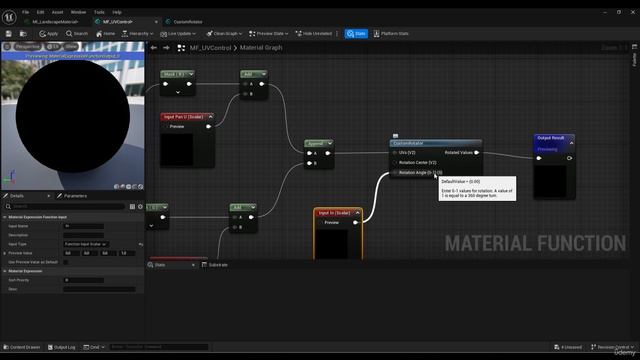This screenshot has height=360, width=640.
Task: Open the Content Drawer
Action: click(22, 347)
